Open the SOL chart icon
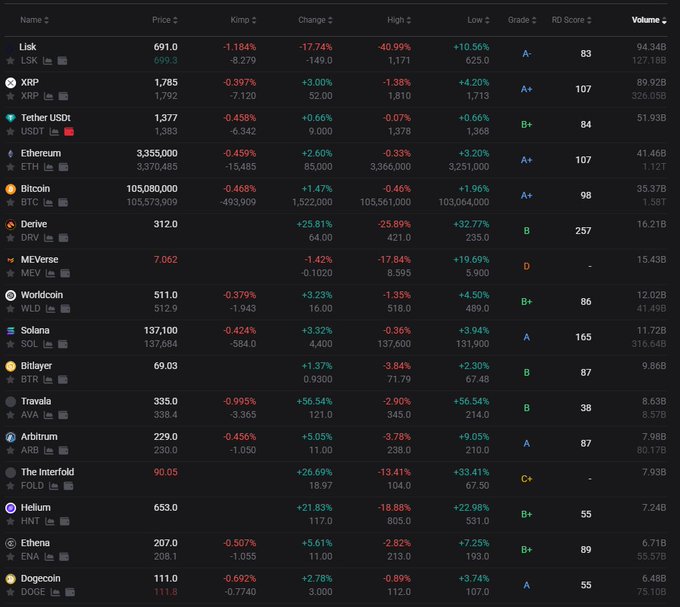 pyautogui.click(x=48, y=344)
